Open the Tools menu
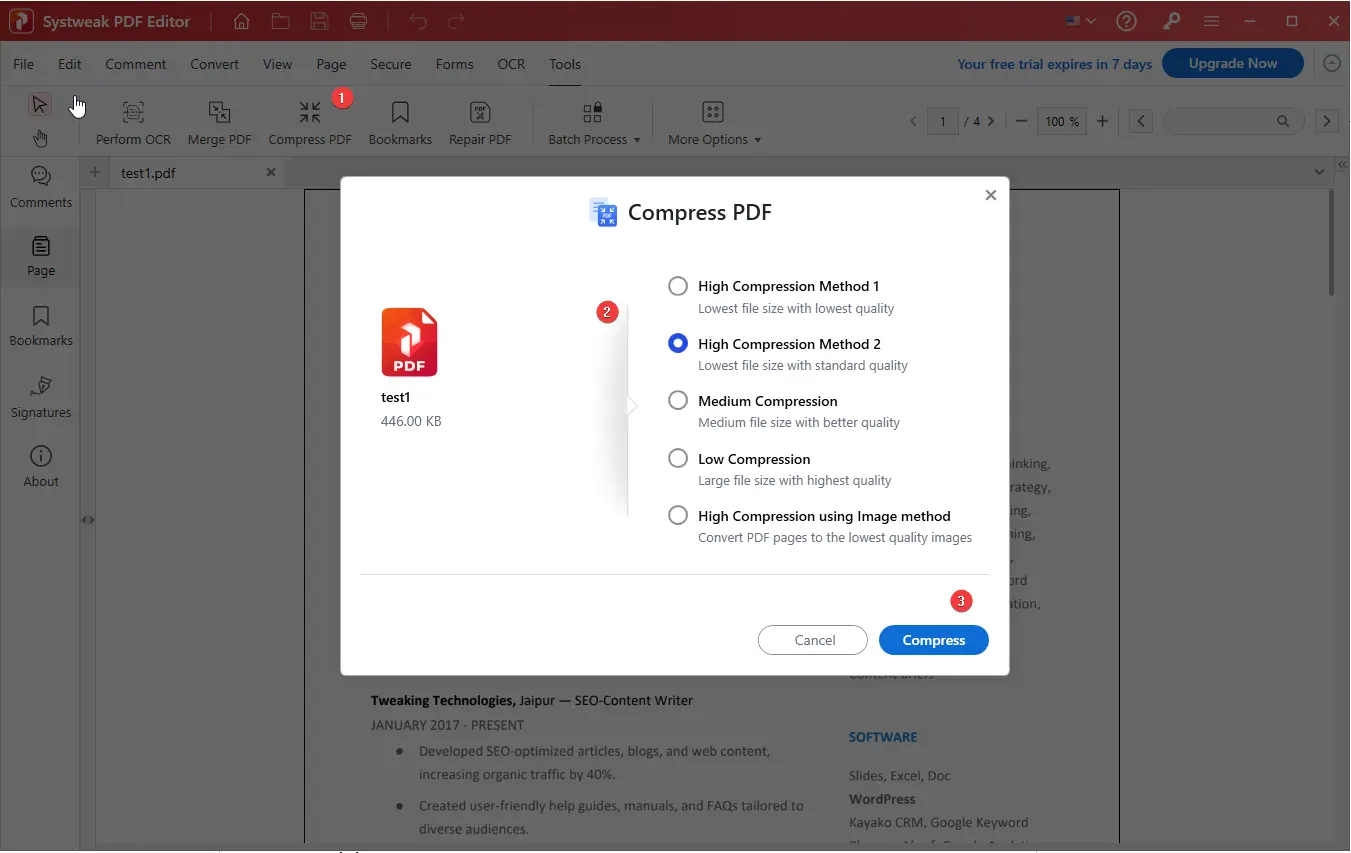The width and height of the screenshot is (1351, 853). (x=565, y=64)
